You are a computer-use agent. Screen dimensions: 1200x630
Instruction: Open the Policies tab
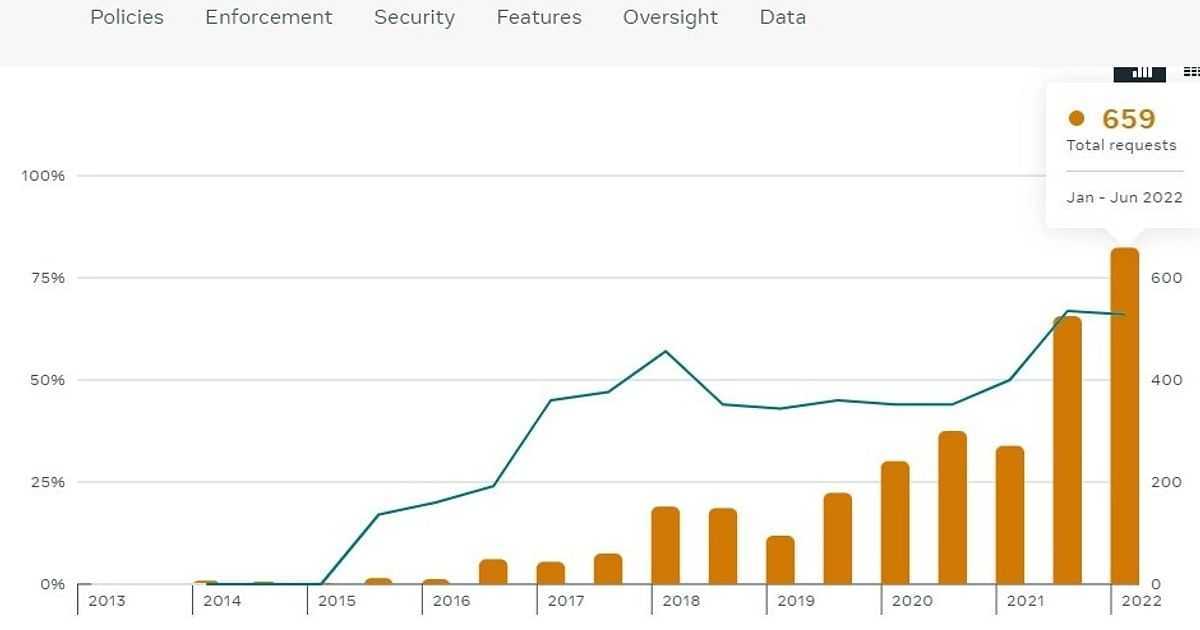tap(127, 17)
